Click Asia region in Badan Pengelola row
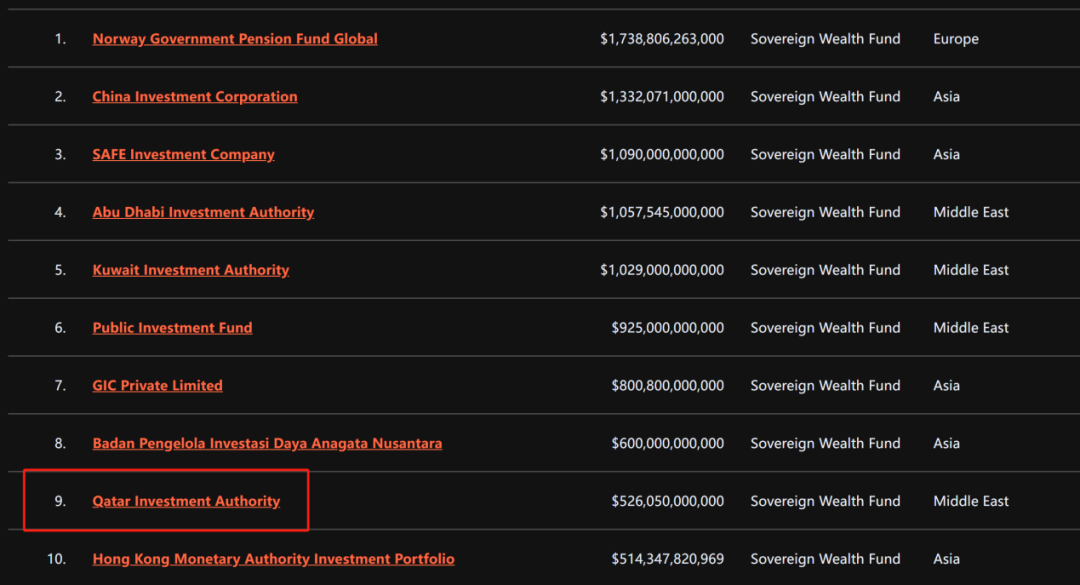This screenshot has height=585, width=1080. tap(946, 444)
